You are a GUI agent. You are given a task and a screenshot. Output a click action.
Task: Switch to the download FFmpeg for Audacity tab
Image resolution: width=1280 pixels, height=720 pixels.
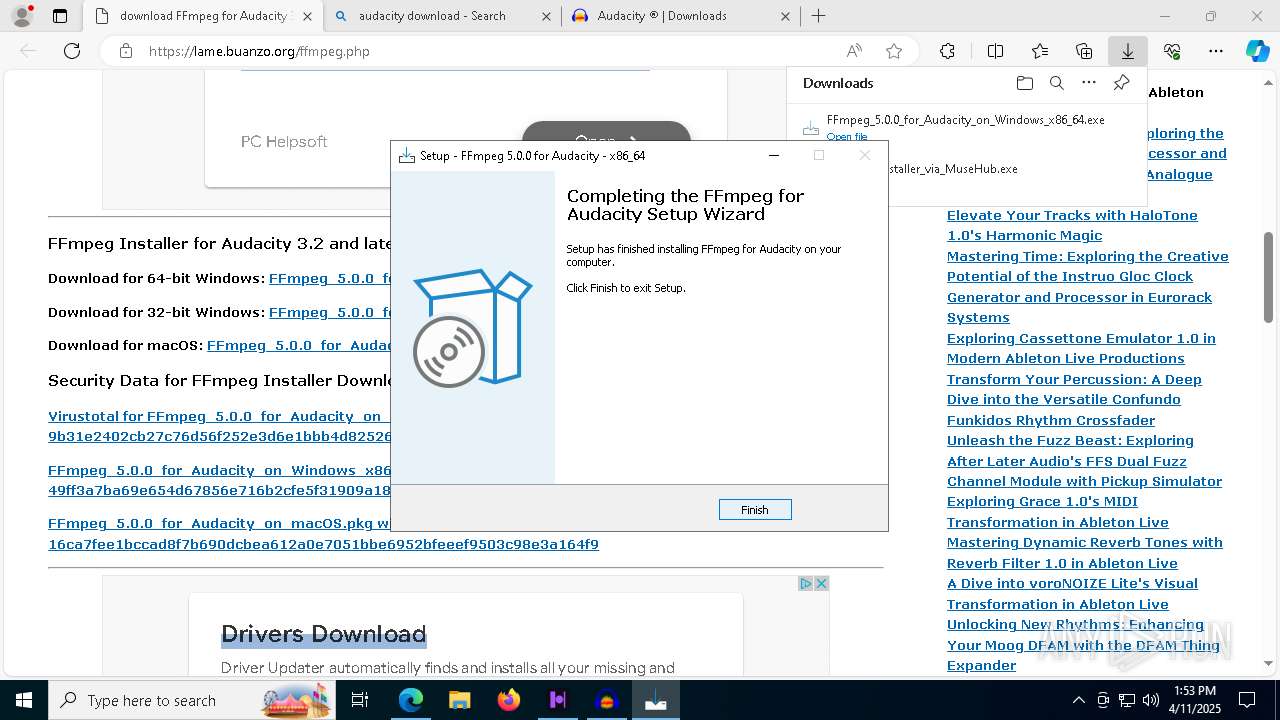point(203,16)
